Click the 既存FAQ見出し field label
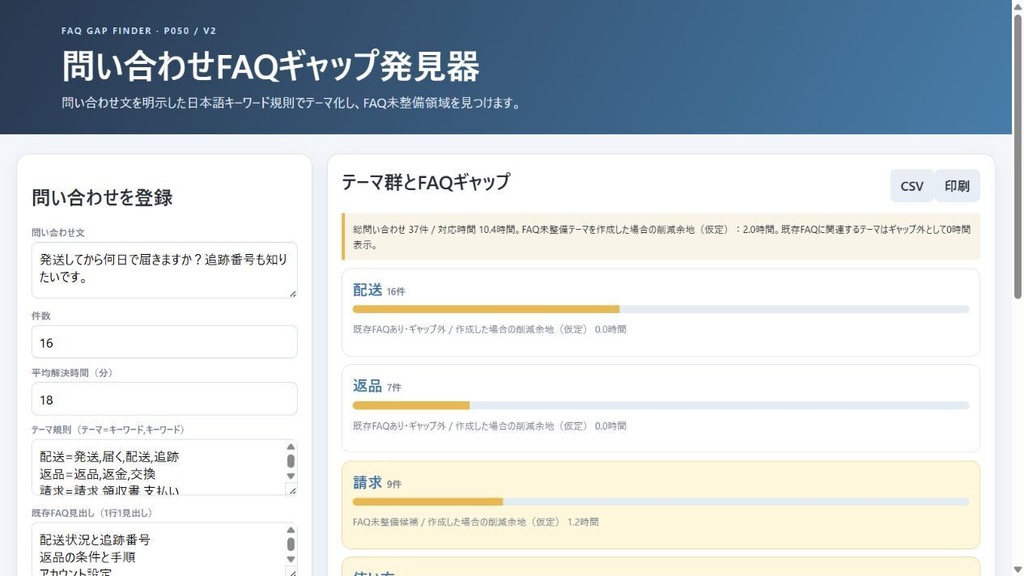 click(91, 513)
